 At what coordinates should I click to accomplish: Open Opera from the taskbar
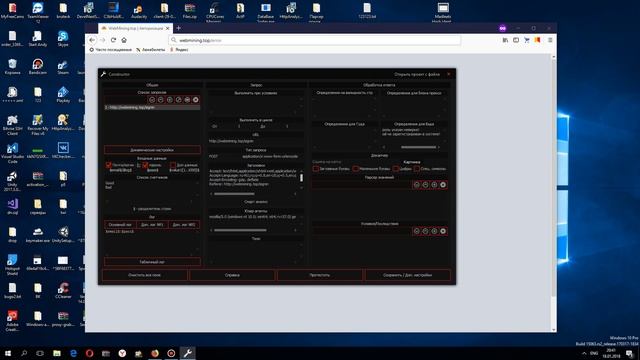[89, 353]
